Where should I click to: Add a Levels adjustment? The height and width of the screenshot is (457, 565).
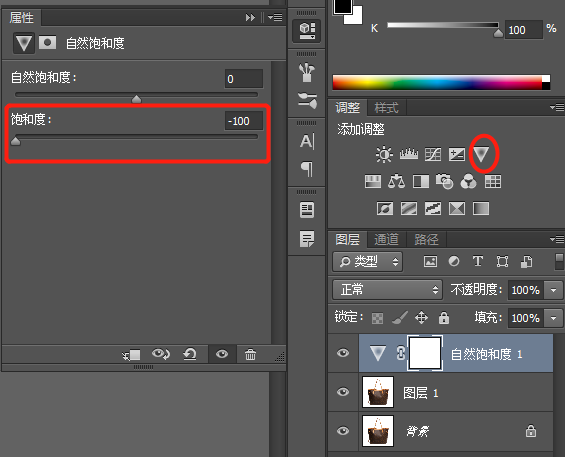(409, 155)
